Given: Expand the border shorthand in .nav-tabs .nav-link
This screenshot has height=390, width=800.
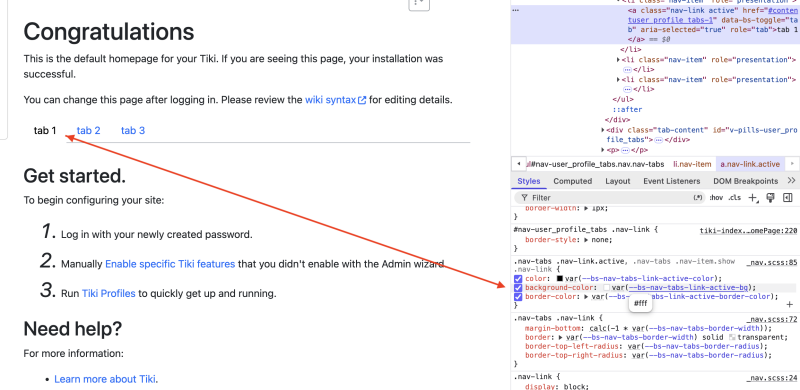Looking at the screenshot, I should click(561, 337).
